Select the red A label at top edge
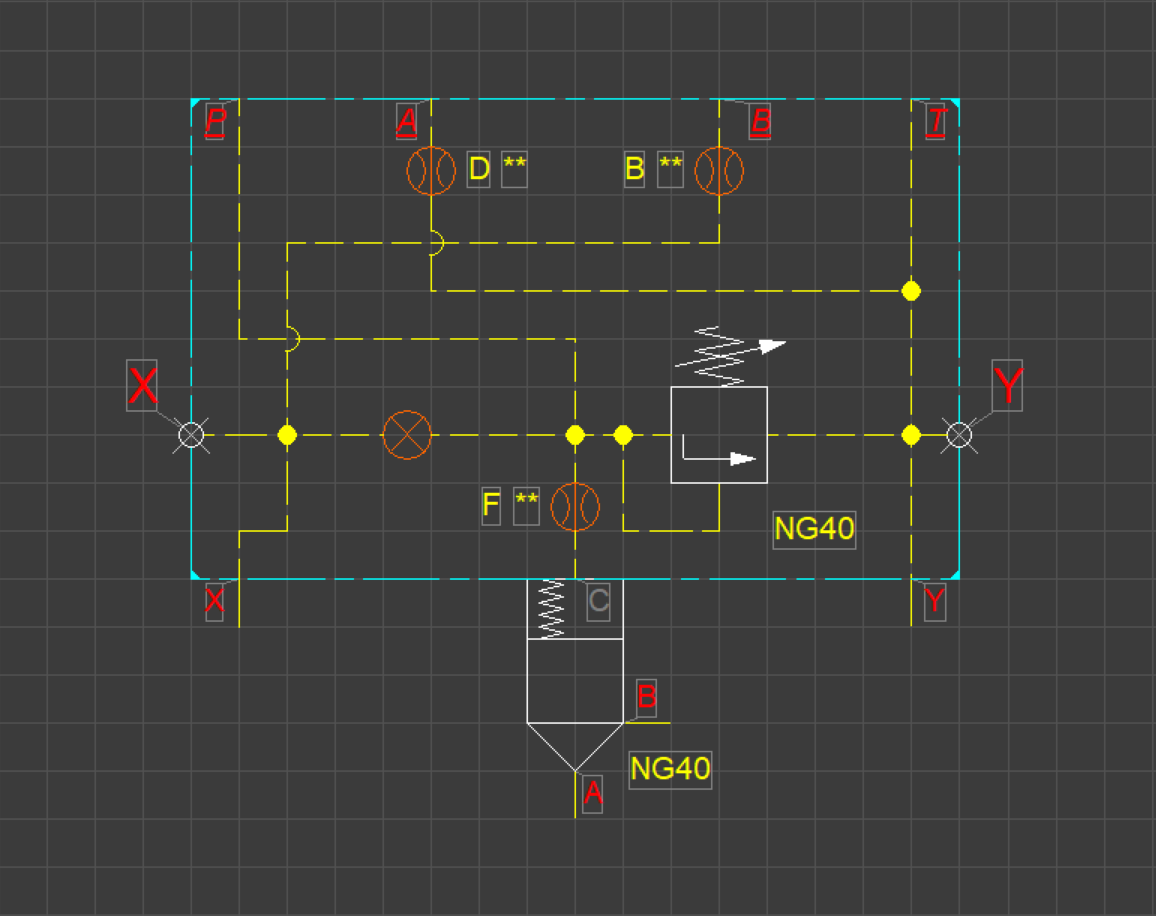 click(406, 122)
